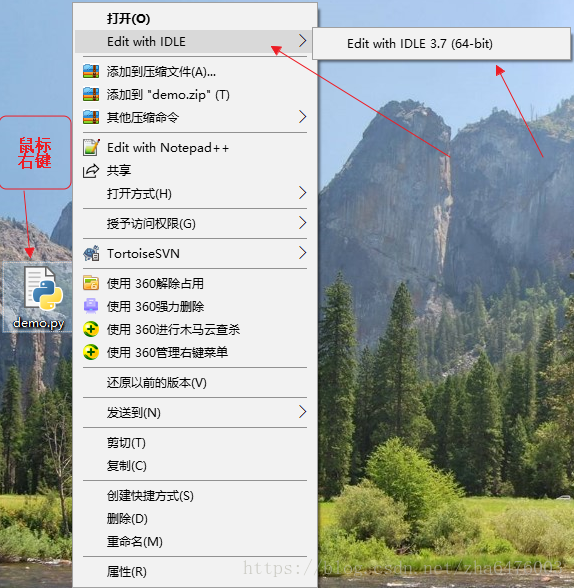The image size is (574, 588).
Task: Click the Notepad++ icon in the menu
Action: (x=91, y=147)
